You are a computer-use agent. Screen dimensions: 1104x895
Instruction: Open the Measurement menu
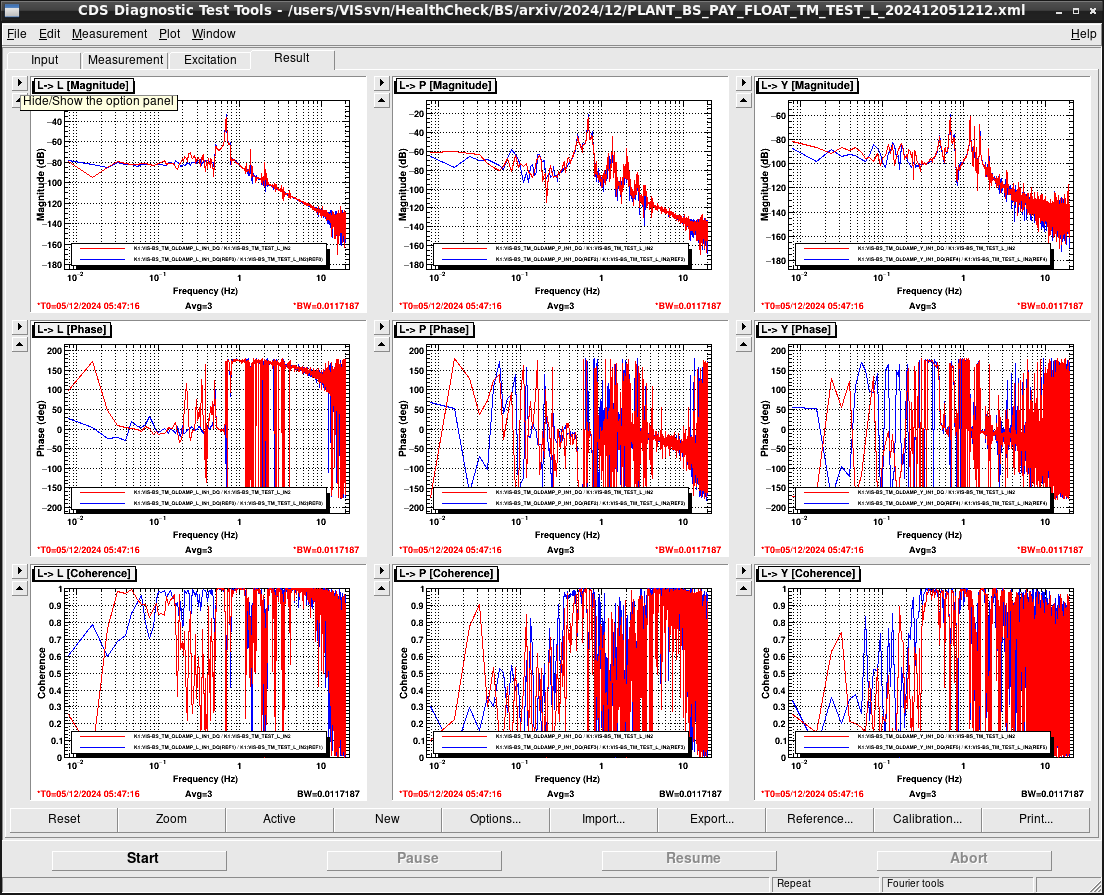pyautogui.click(x=109, y=34)
